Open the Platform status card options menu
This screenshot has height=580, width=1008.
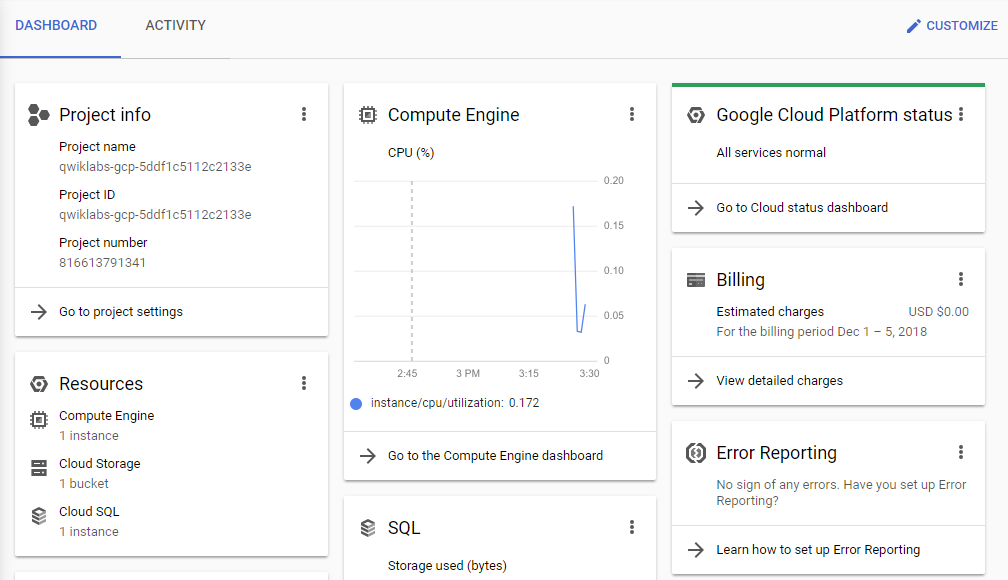point(961,114)
